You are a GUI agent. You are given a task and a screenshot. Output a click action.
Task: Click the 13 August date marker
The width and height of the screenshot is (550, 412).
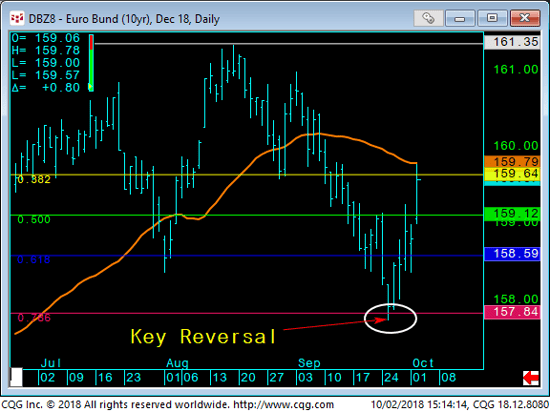pyautogui.click(x=219, y=378)
